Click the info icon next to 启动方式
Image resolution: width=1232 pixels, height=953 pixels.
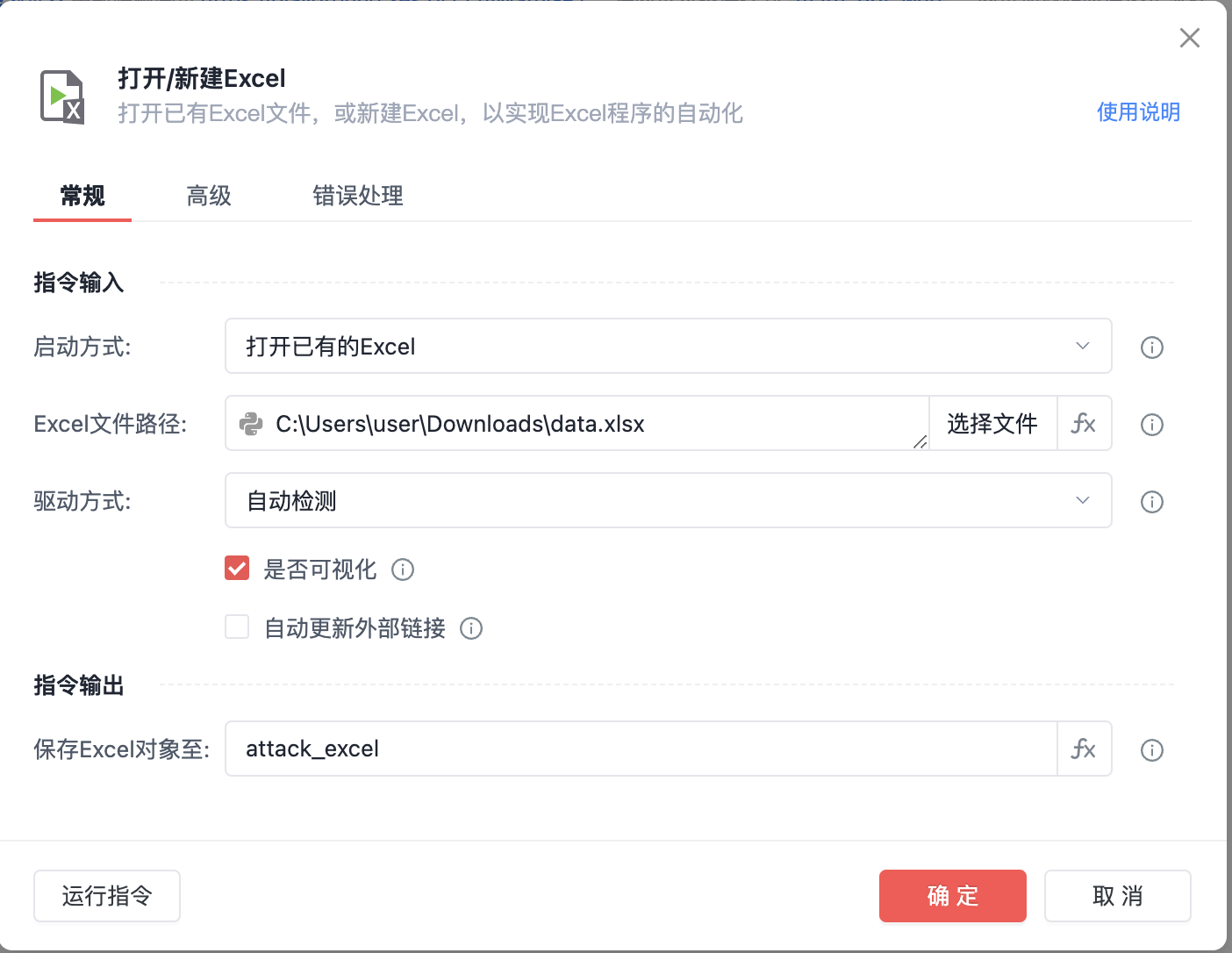[1151, 348]
